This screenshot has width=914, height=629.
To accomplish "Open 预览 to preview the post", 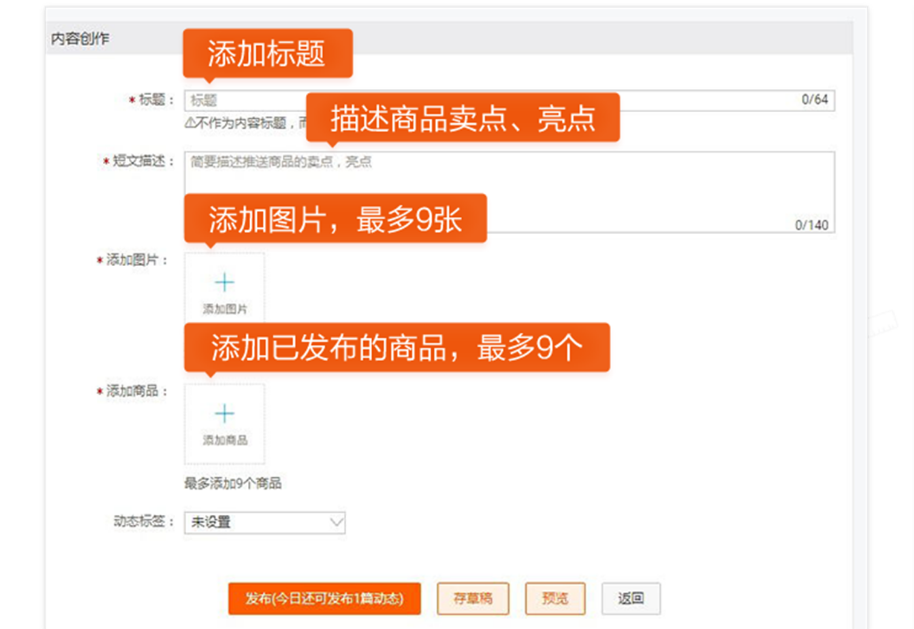I will (555, 598).
